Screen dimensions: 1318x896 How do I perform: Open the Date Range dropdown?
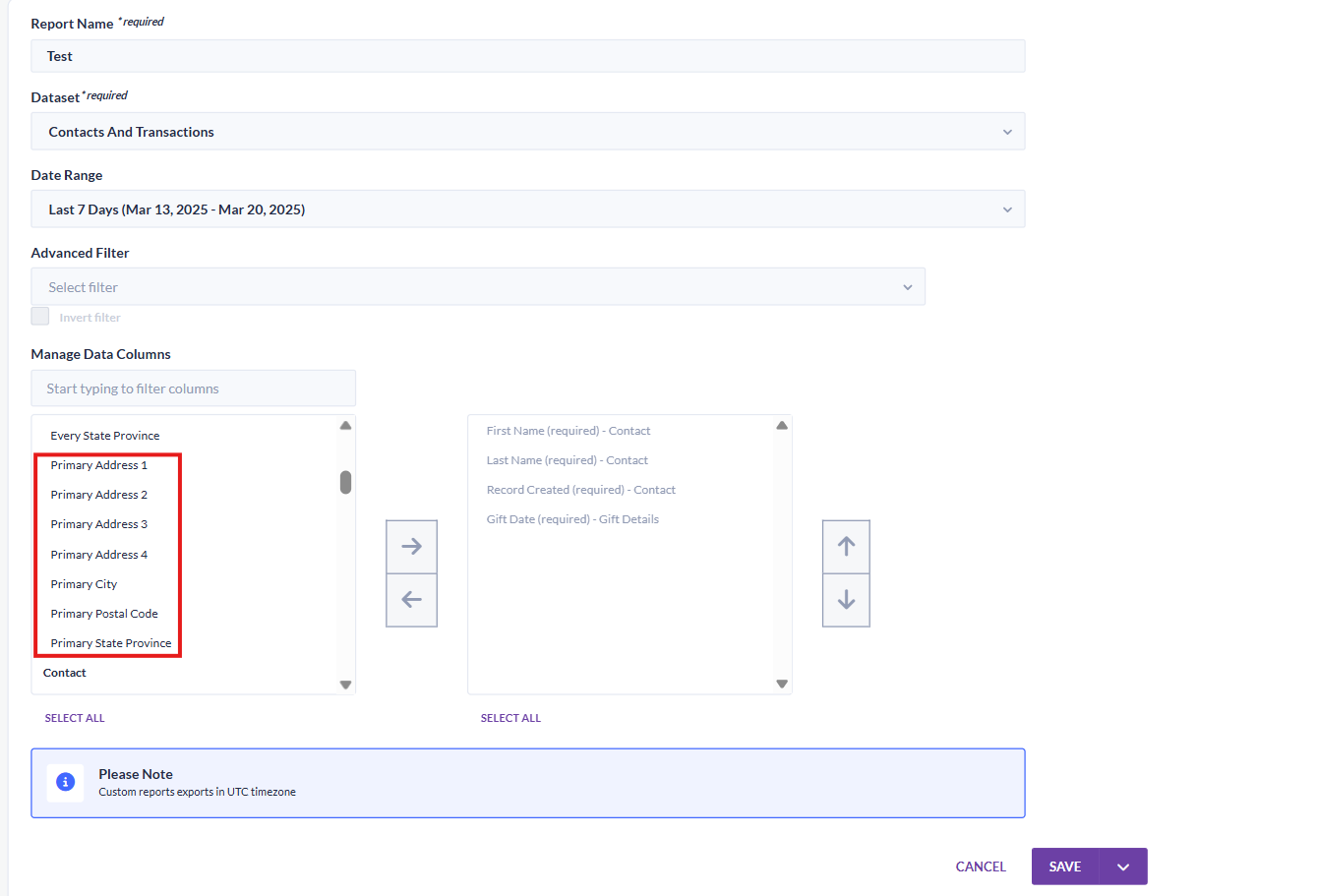[527, 209]
